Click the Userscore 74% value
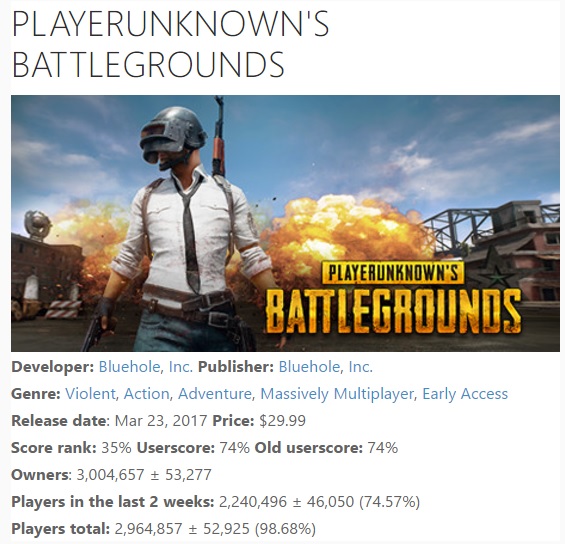The image size is (565, 544). click(235, 447)
